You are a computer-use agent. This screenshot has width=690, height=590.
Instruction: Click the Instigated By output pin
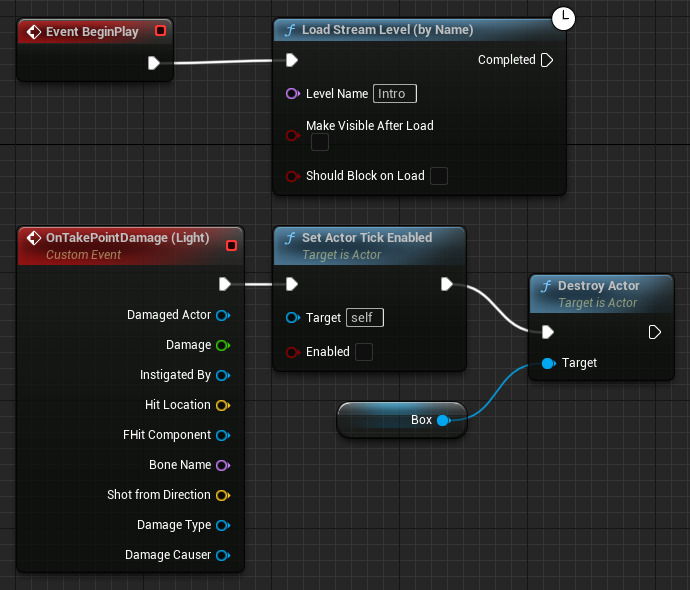point(223,375)
